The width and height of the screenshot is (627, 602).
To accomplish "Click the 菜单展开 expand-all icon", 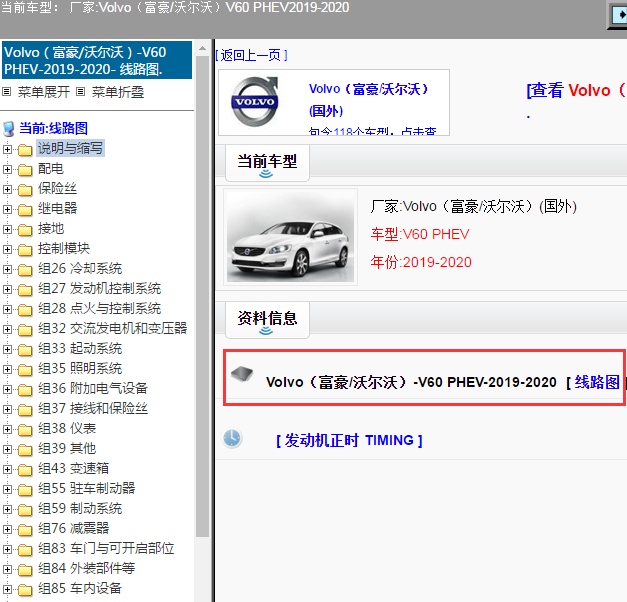I will 6,92.
